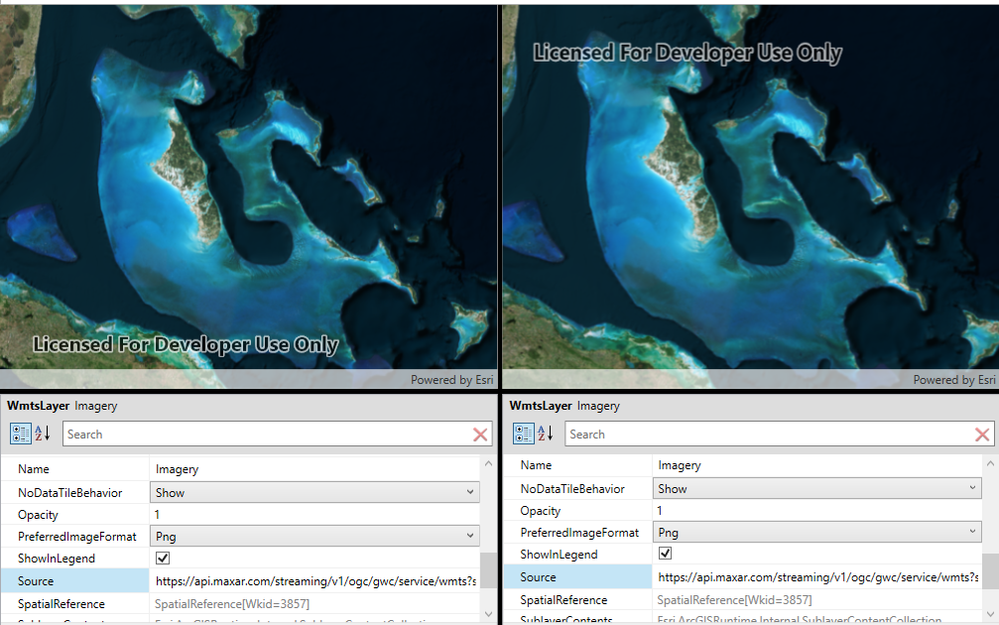Select SpatialReference row label in left panel
Screen dimensions: 999x625
click(x=61, y=604)
